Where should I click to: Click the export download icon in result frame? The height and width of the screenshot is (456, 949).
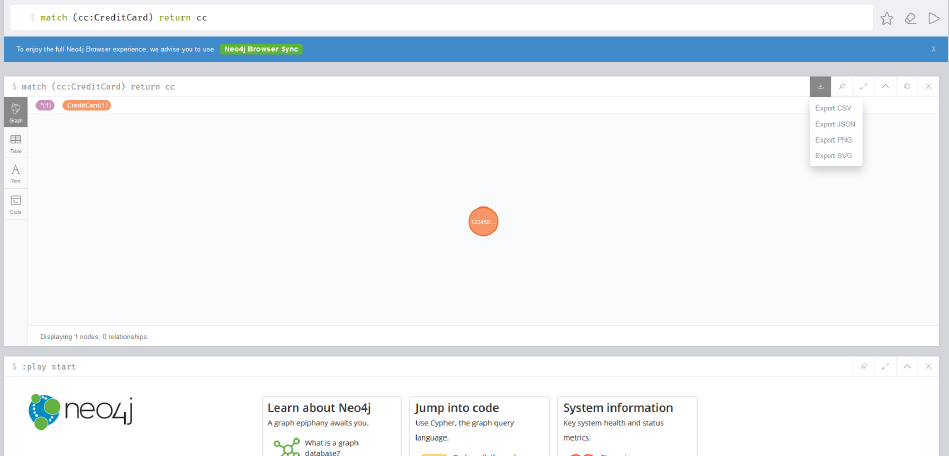(x=820, y=87)
